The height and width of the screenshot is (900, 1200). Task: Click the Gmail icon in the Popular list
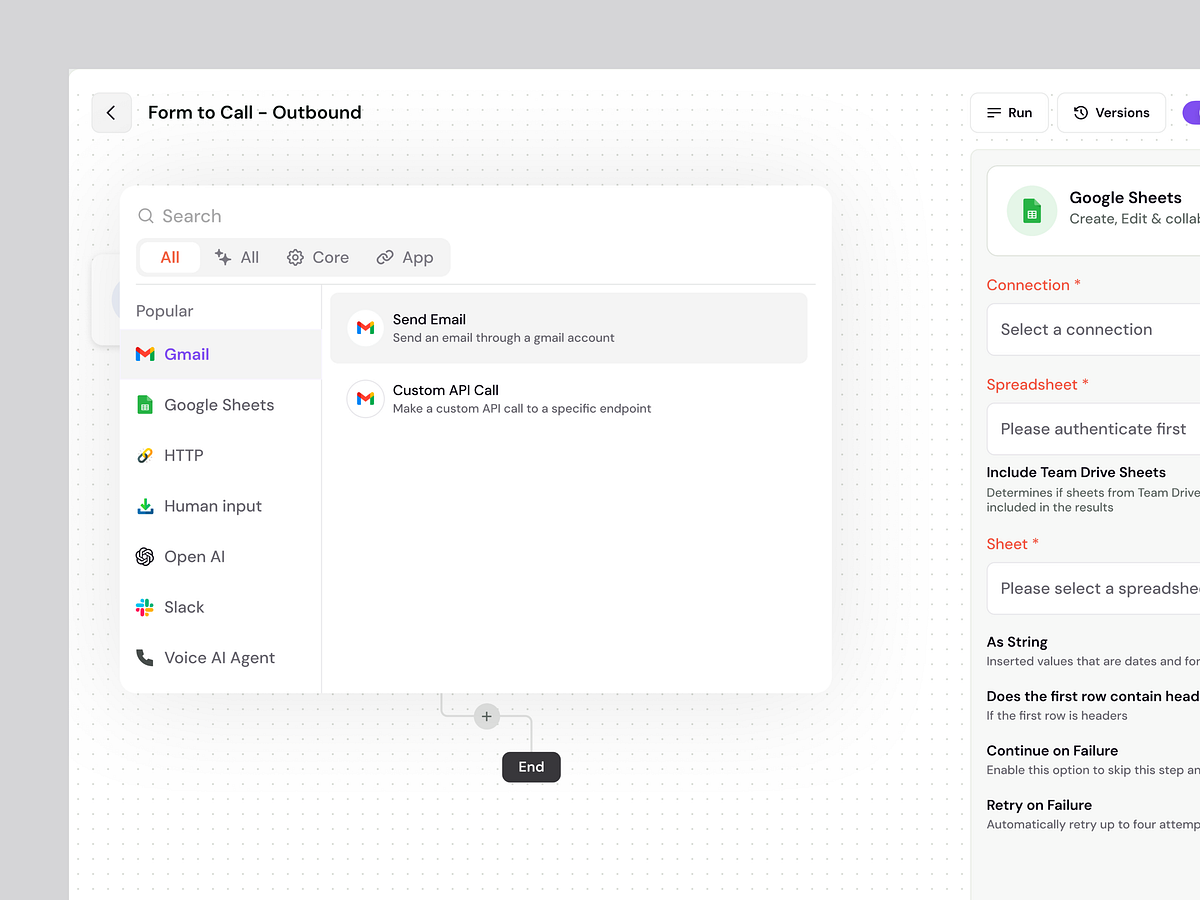point(145,354)
